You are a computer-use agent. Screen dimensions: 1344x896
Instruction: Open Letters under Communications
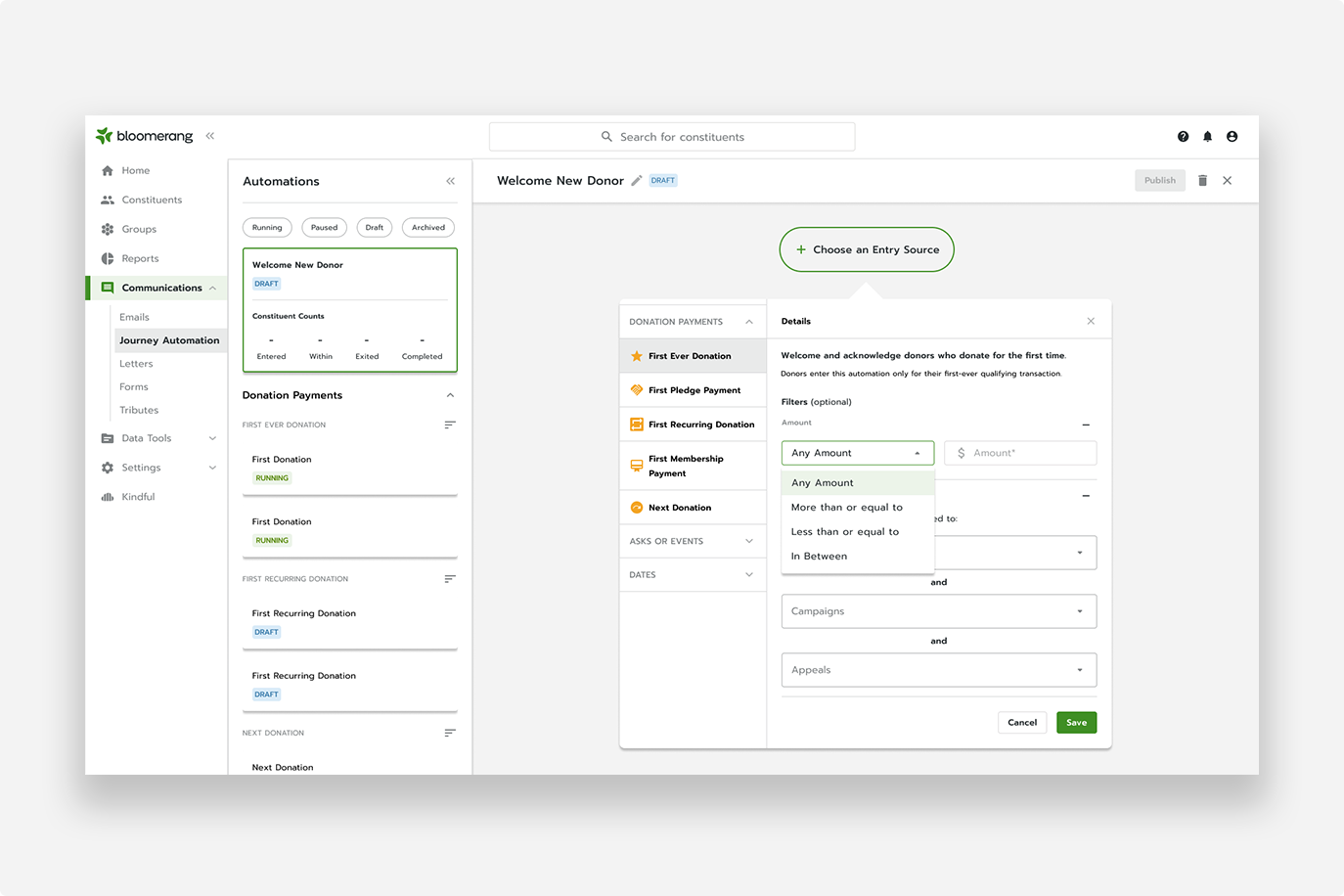click(136, 364)
